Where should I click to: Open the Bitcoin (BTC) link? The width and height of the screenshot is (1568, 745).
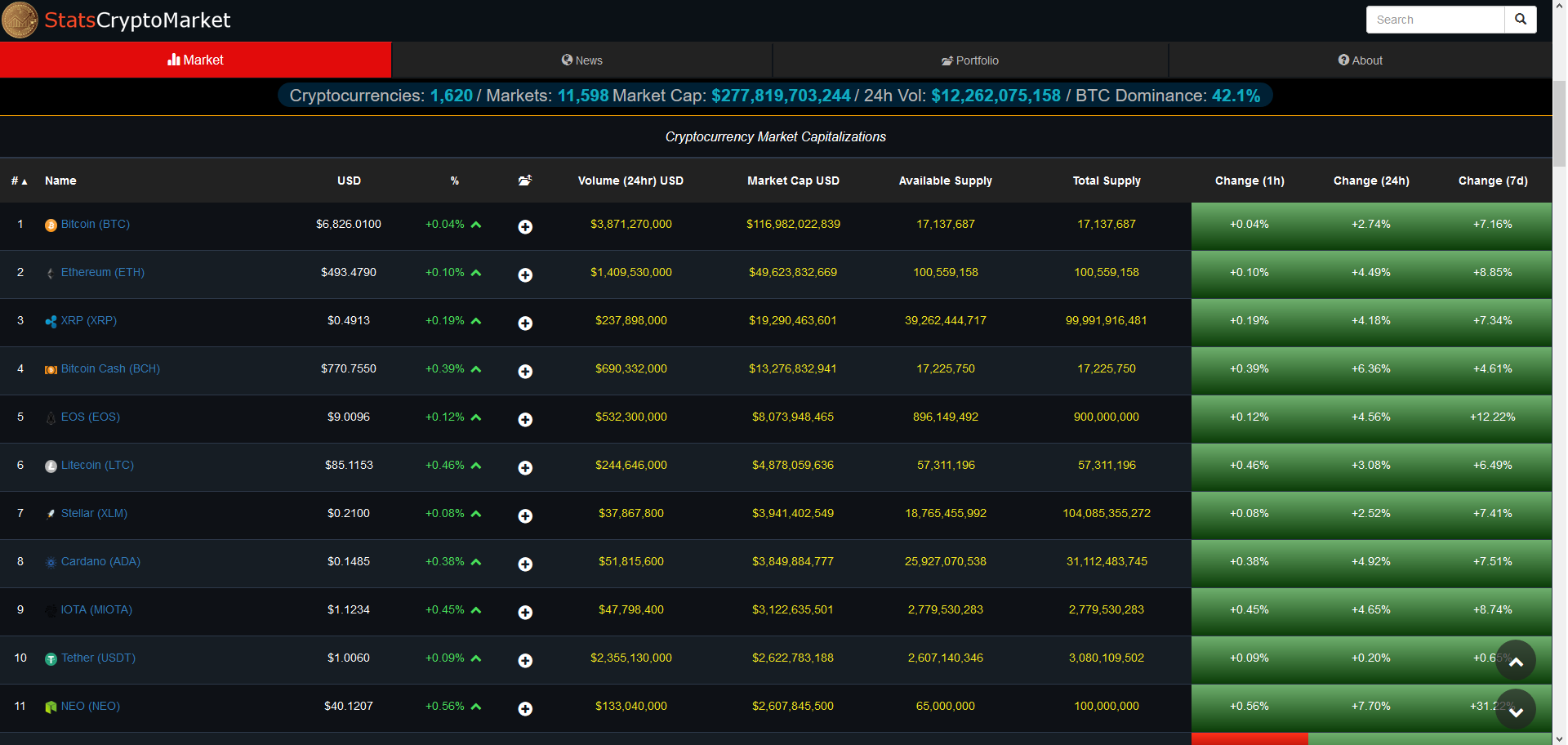96,224
